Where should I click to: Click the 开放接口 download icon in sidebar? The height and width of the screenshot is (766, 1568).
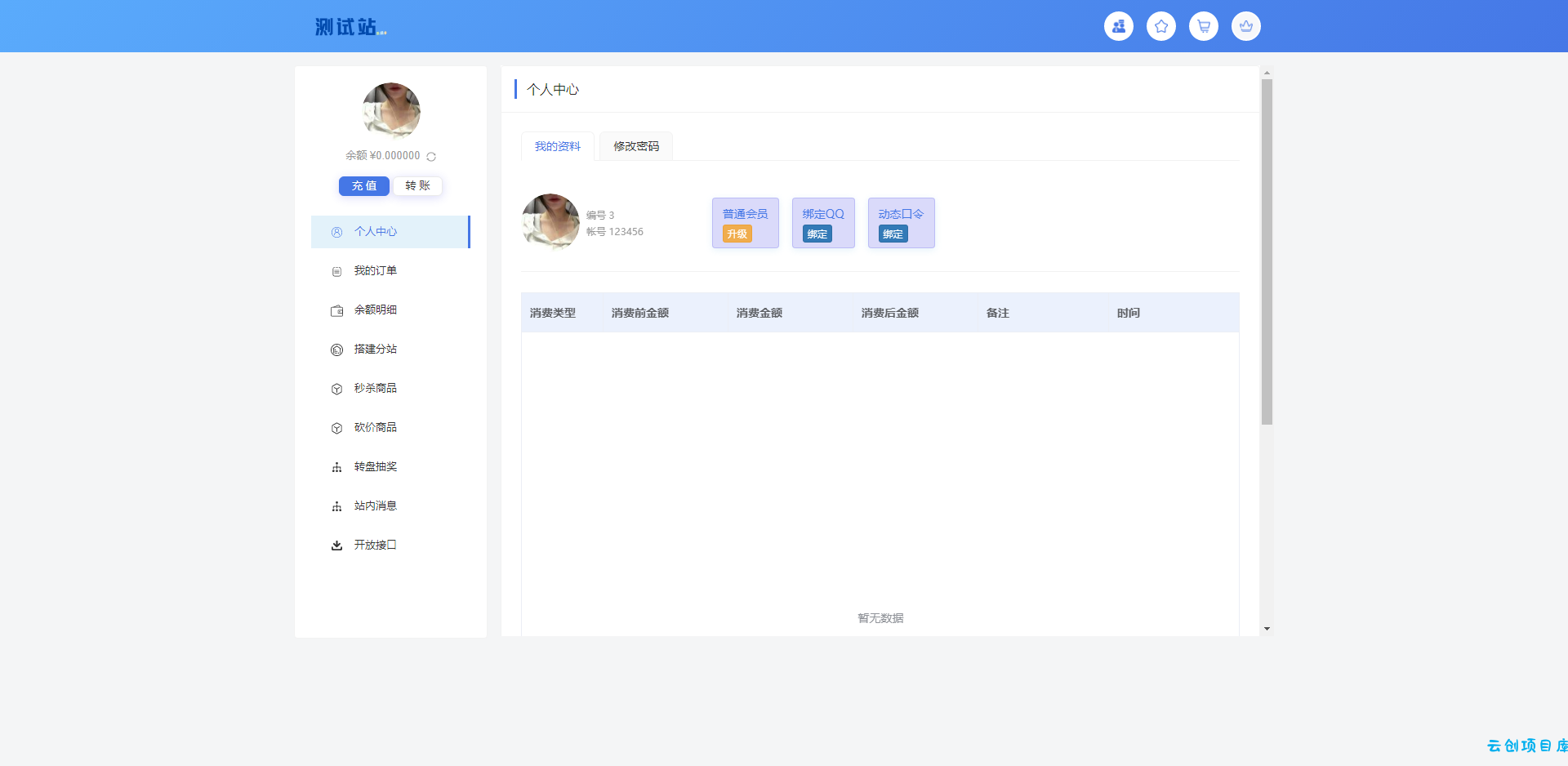click(336, 546)
